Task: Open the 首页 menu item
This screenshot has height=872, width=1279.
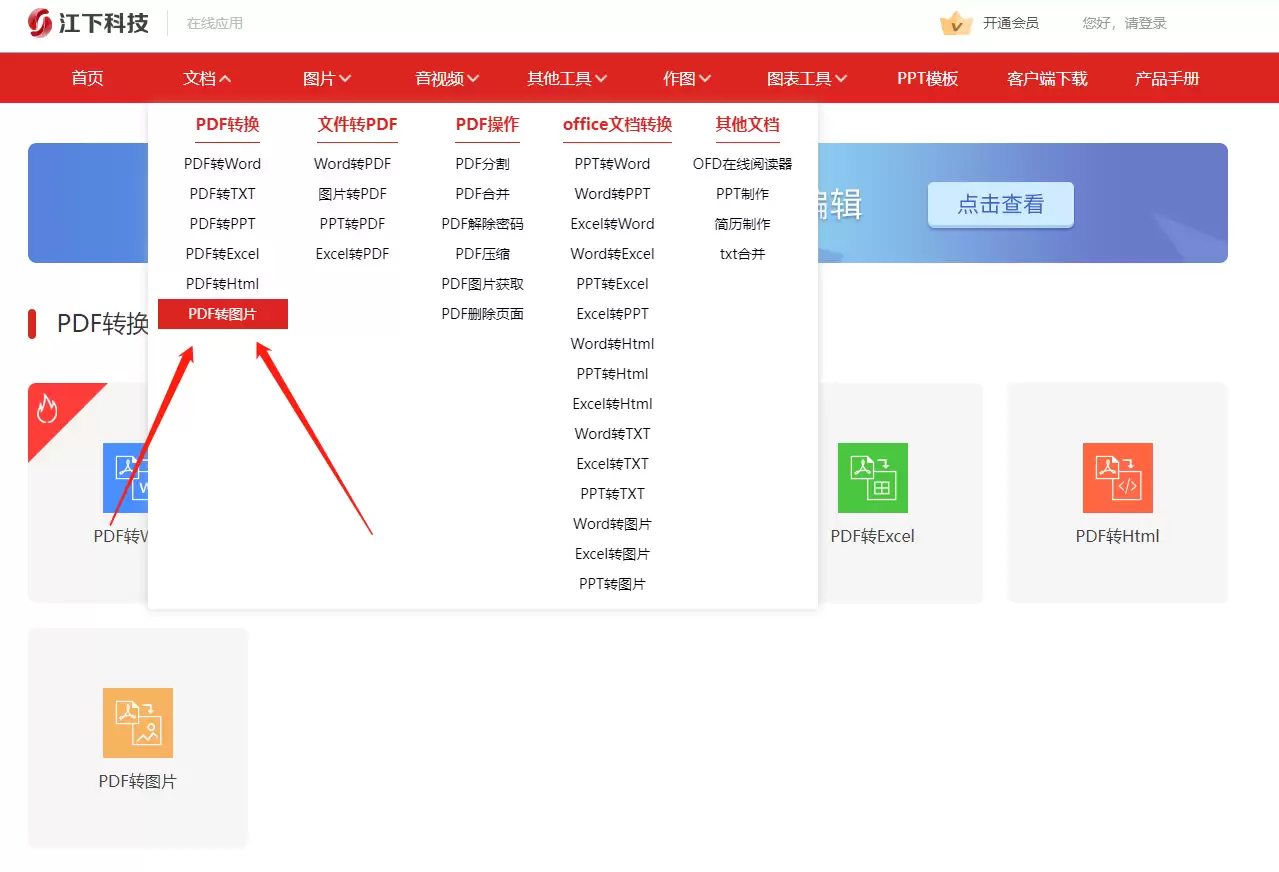Action: click(87, 77)
